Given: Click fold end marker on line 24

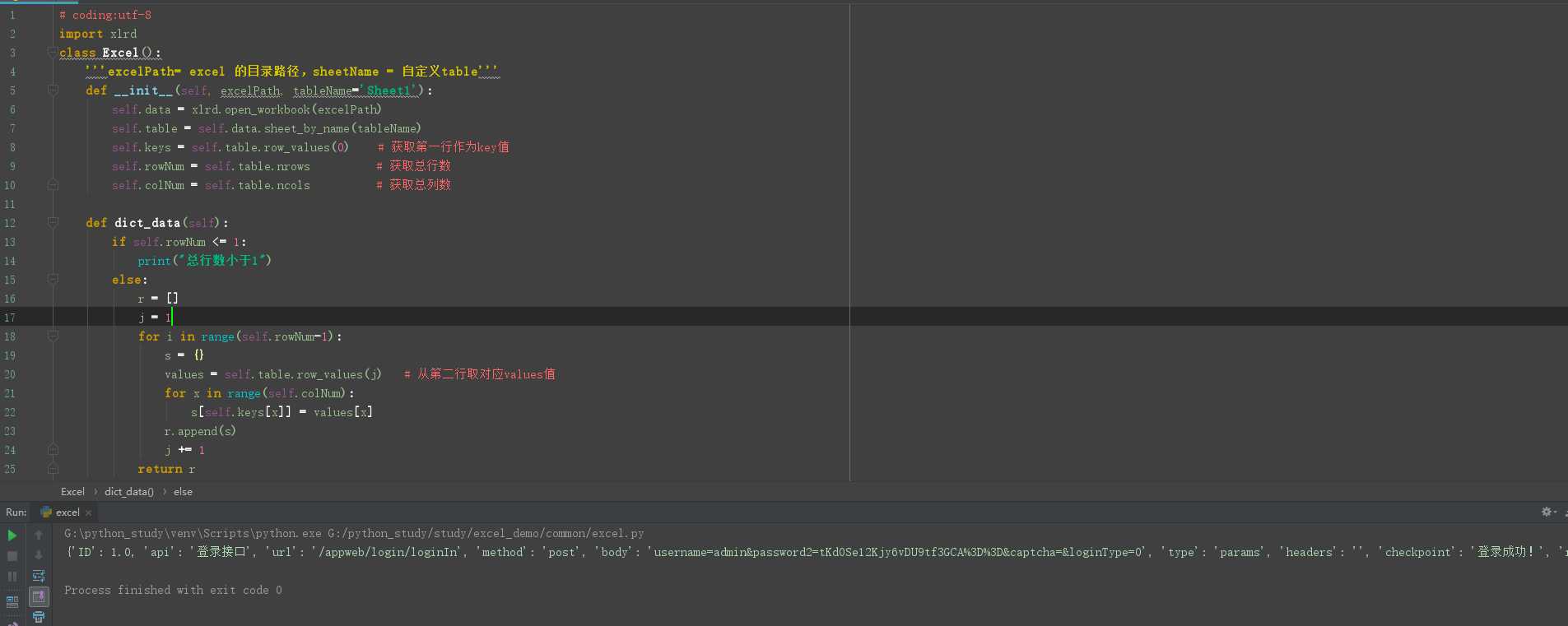Looking at the screenshot, I should click(x=53, y=450).
